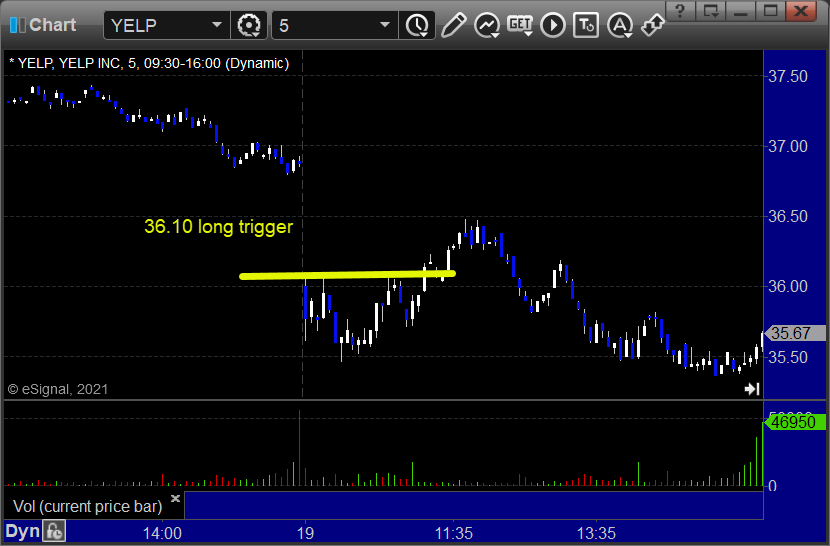The height and width of the screenshot is (546, 830).
Task: Click the 19 date axis label
Action: click(305, 533)
